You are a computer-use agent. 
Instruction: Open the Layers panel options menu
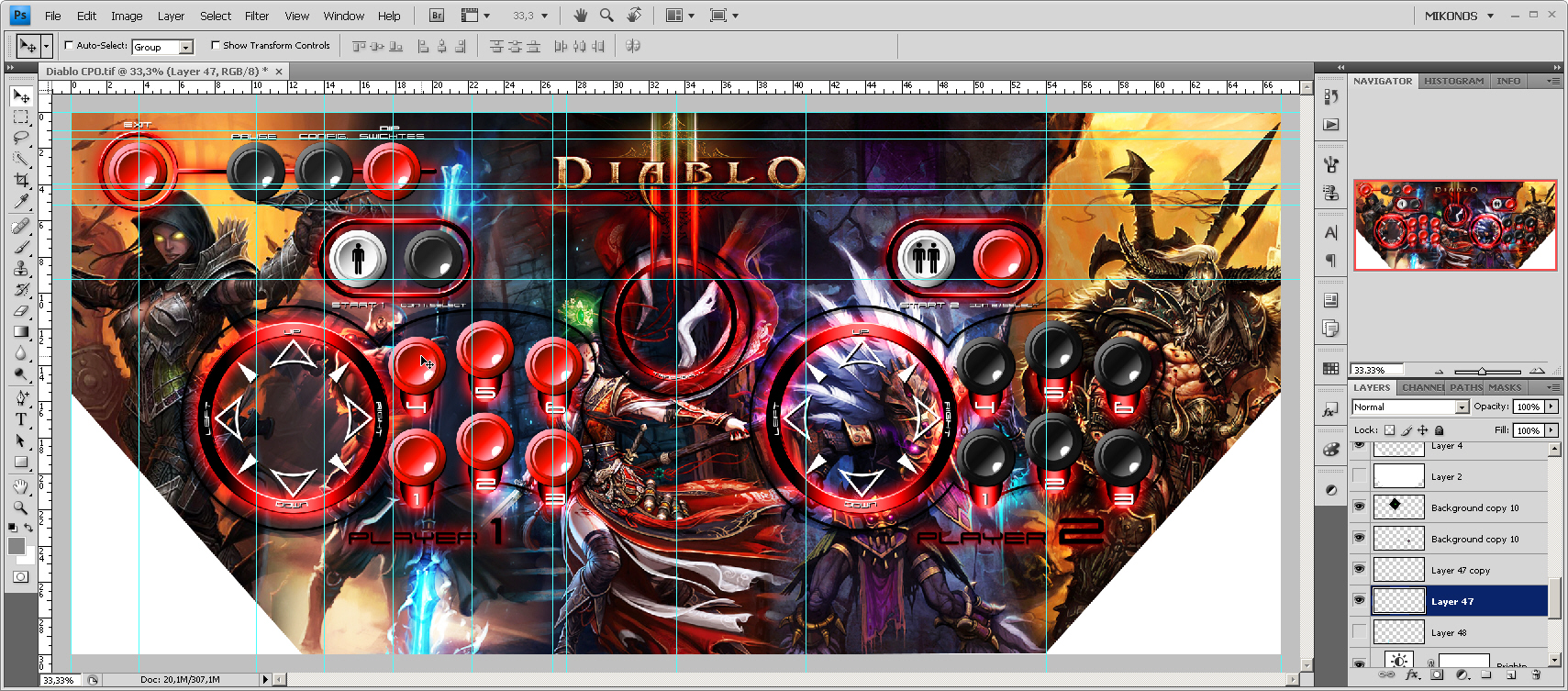click(1552, 387)
